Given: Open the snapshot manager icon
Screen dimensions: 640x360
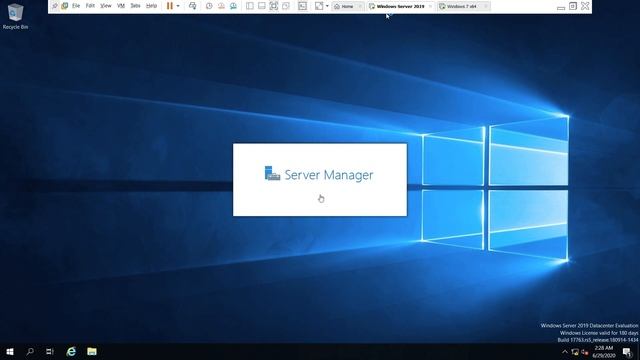Looking at the screenshot, I should click(233, 6).
